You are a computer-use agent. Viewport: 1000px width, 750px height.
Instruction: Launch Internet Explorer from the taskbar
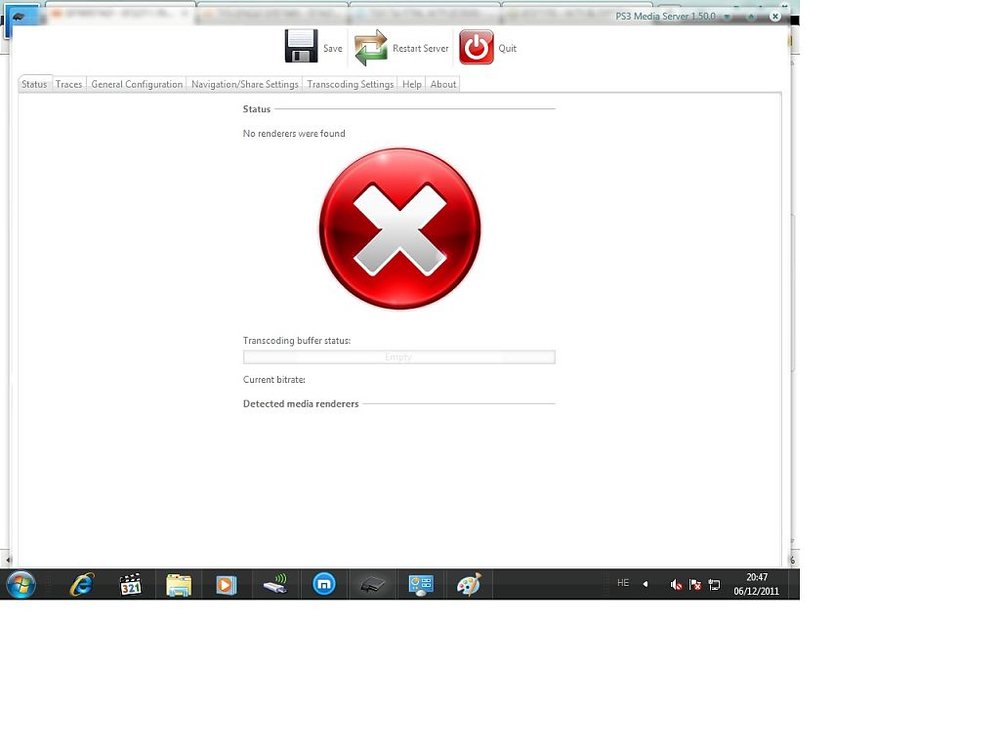pyautogui.click(x=82, y=584)
